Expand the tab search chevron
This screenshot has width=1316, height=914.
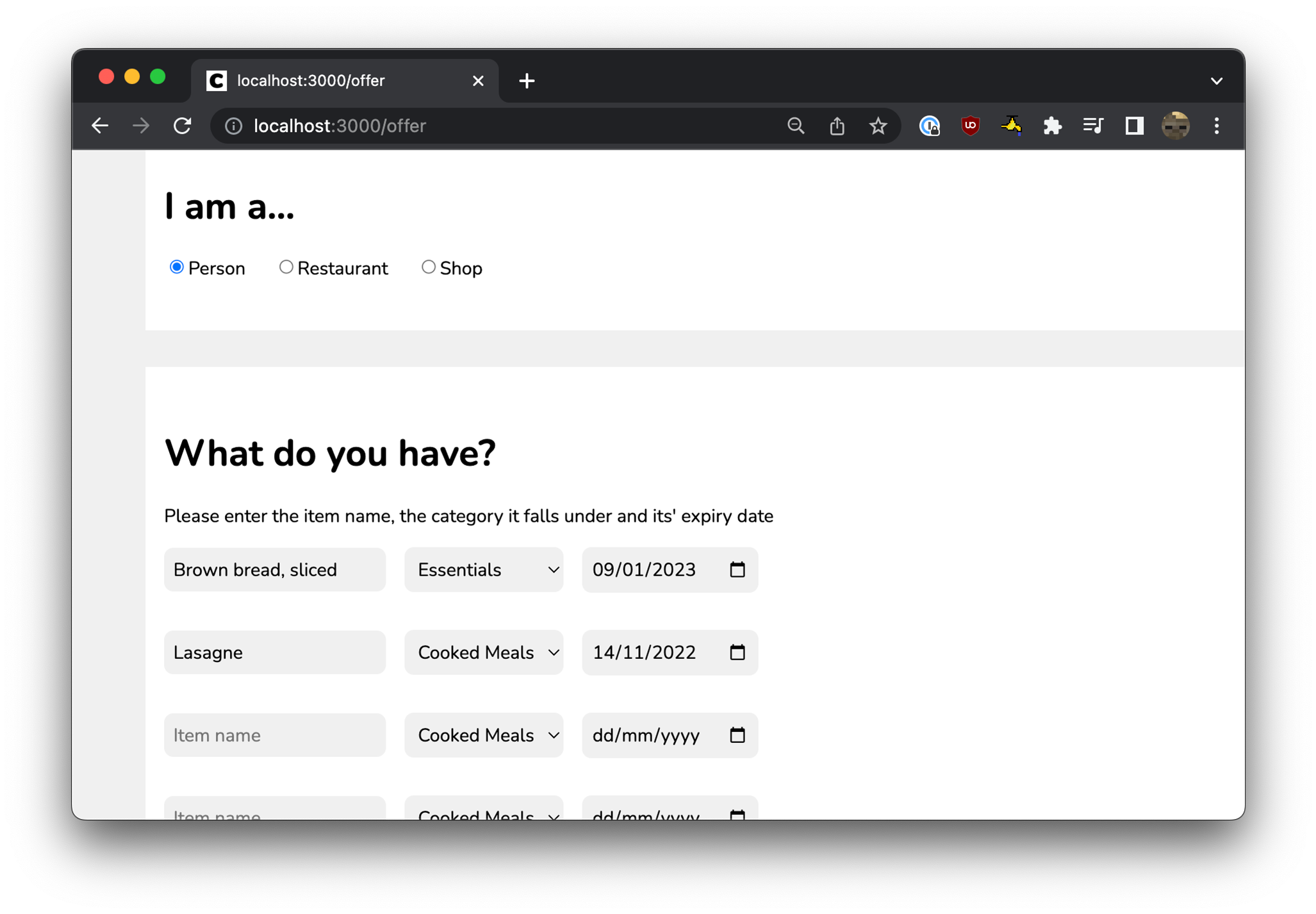click(1216, 81)
